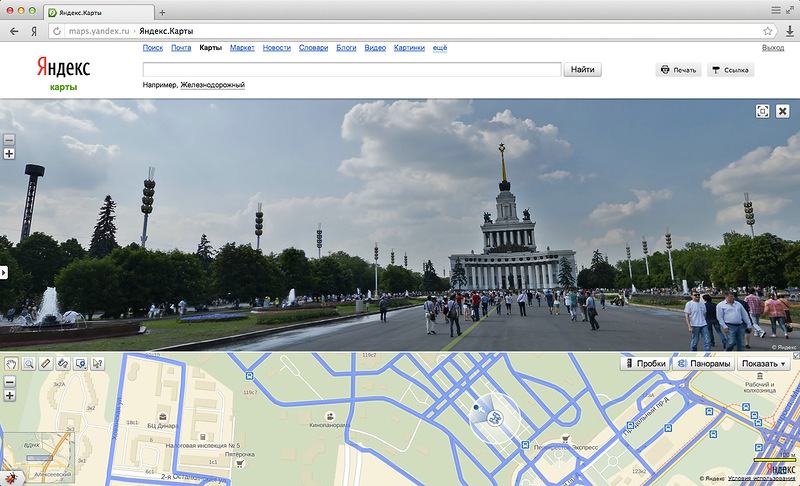Zoom in the panorama with plus button
This screenshot has height=486, width=800.
tap(9, 154)
